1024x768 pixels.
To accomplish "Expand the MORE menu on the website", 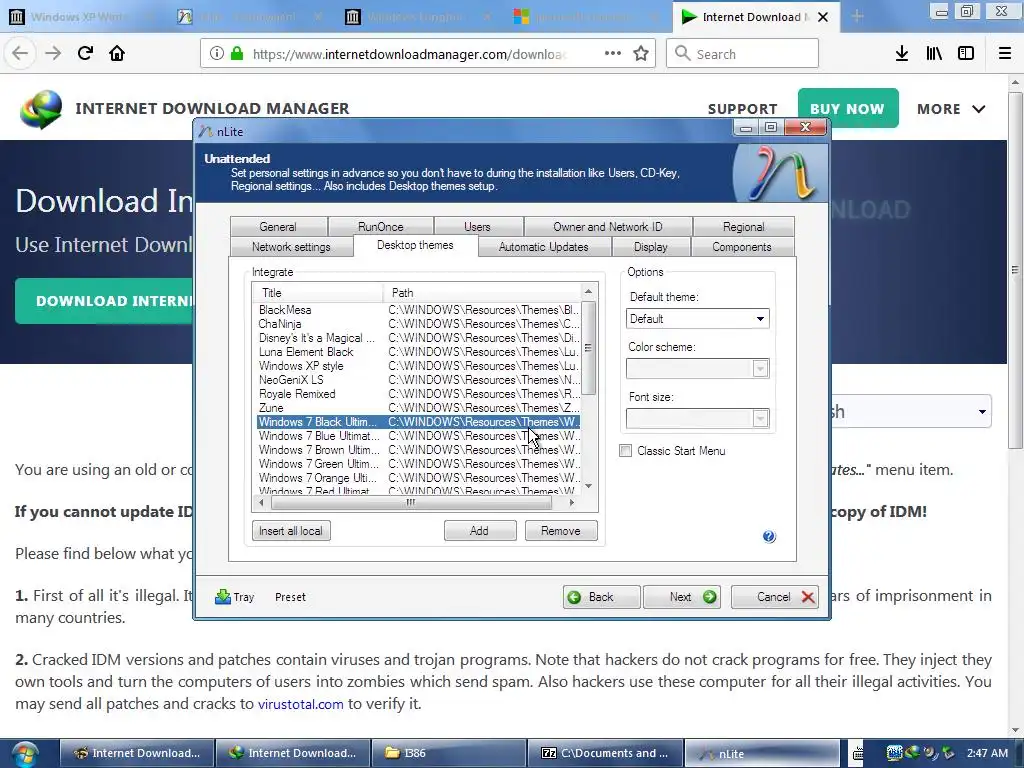I will [951, 109].
